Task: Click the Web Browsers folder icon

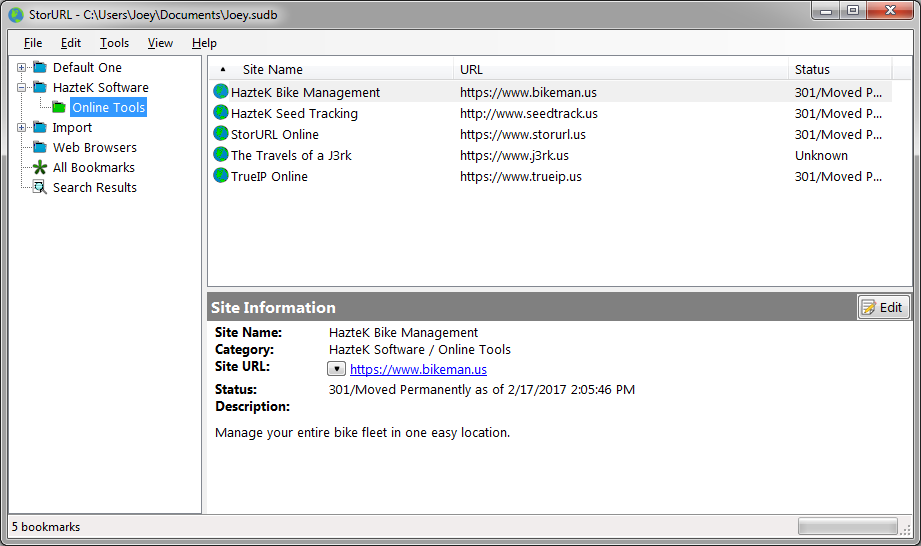Action: click(40, 147)
